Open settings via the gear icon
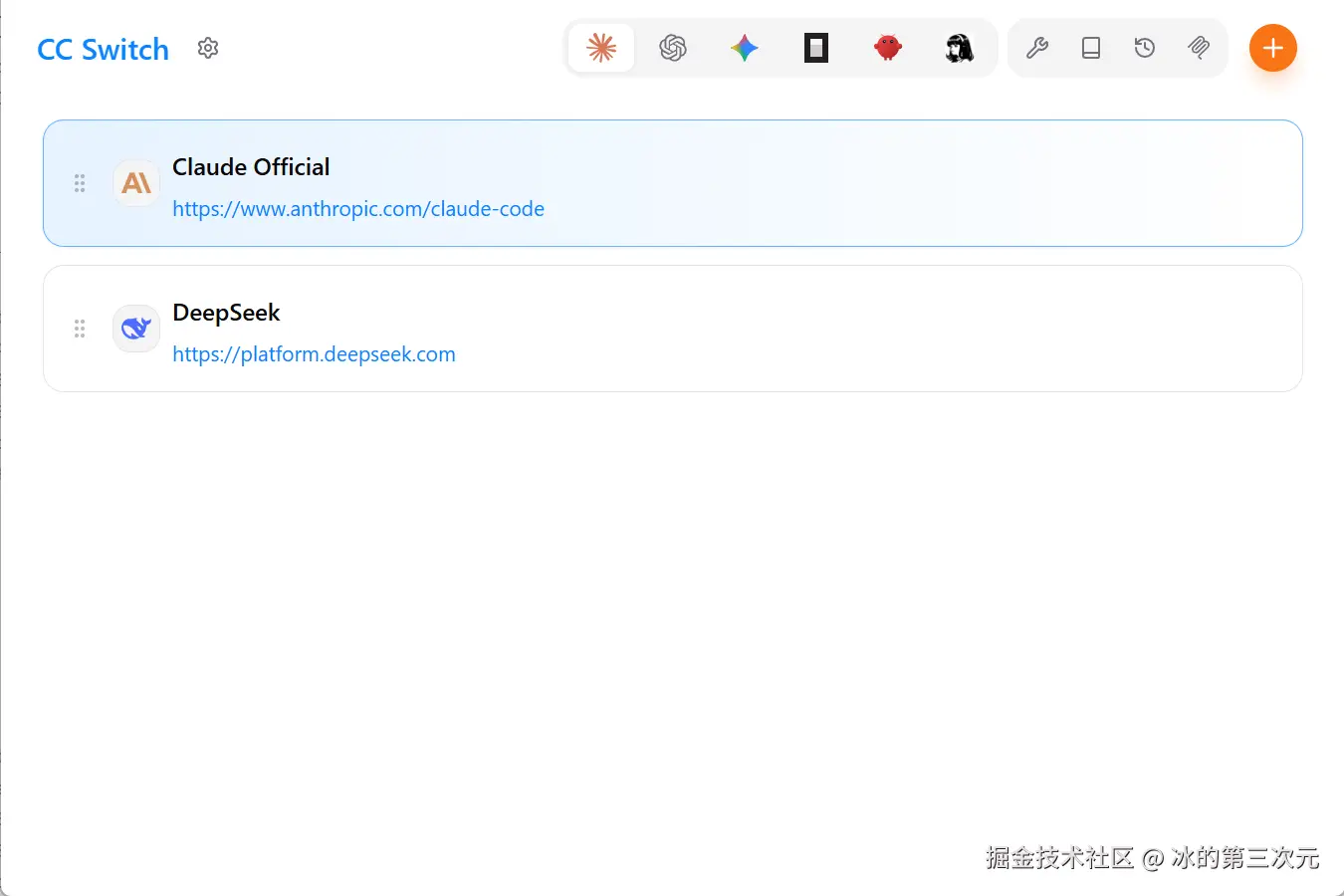This screenshot has width=1344, height=896. (208, 48)
